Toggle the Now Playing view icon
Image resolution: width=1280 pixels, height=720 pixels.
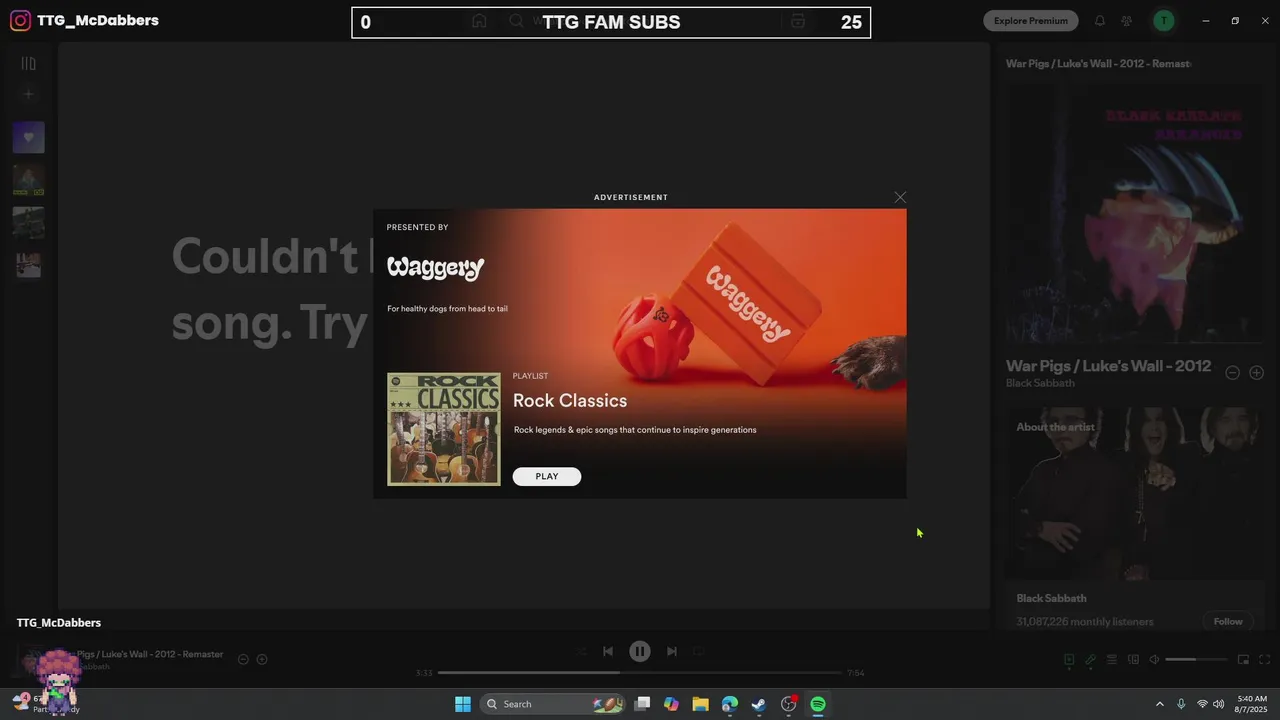click(x=1069, y=659)
